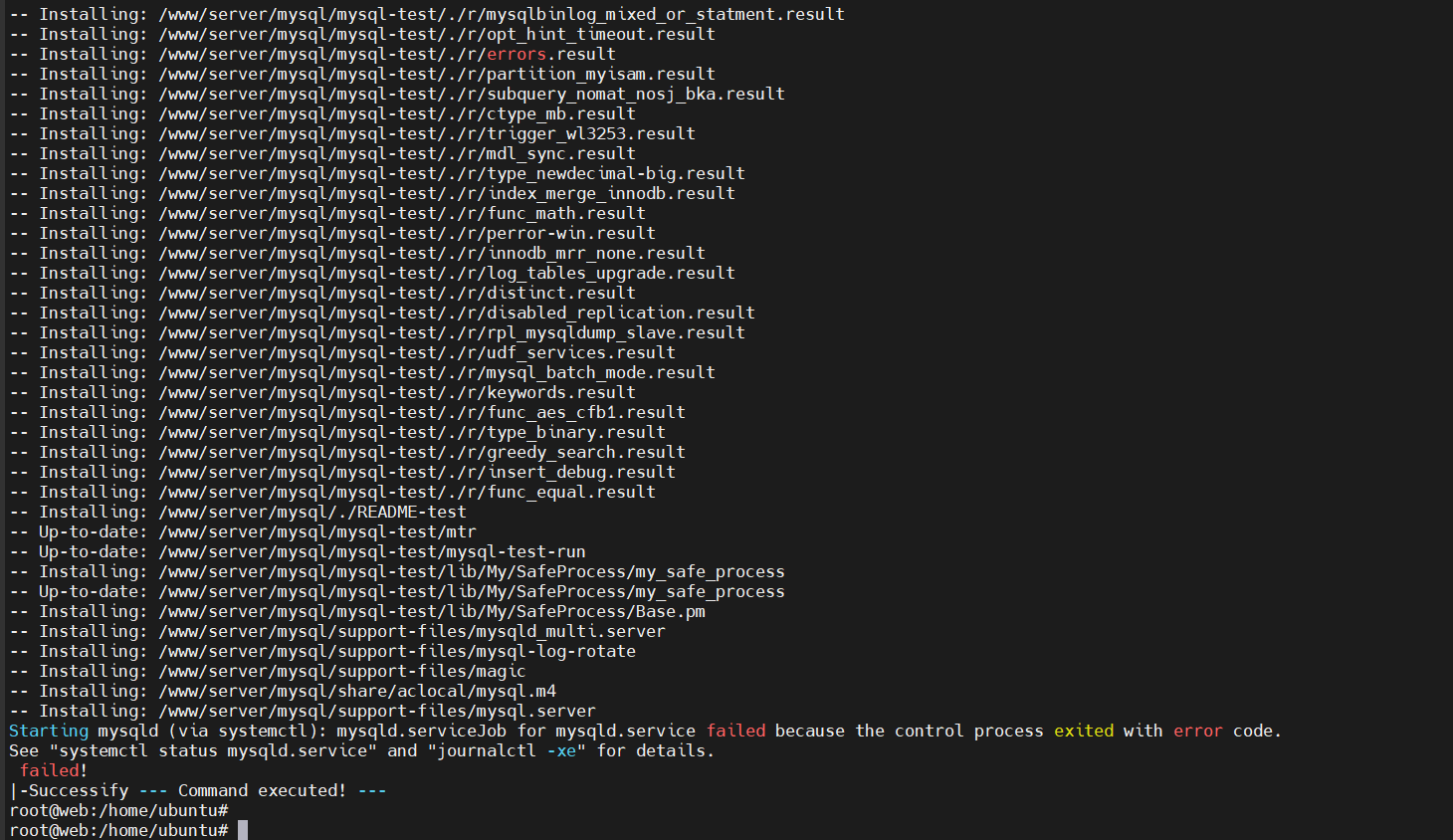
Task: Click the Up-to-date mysql-test-run line
Action: [x=371, y=551]
